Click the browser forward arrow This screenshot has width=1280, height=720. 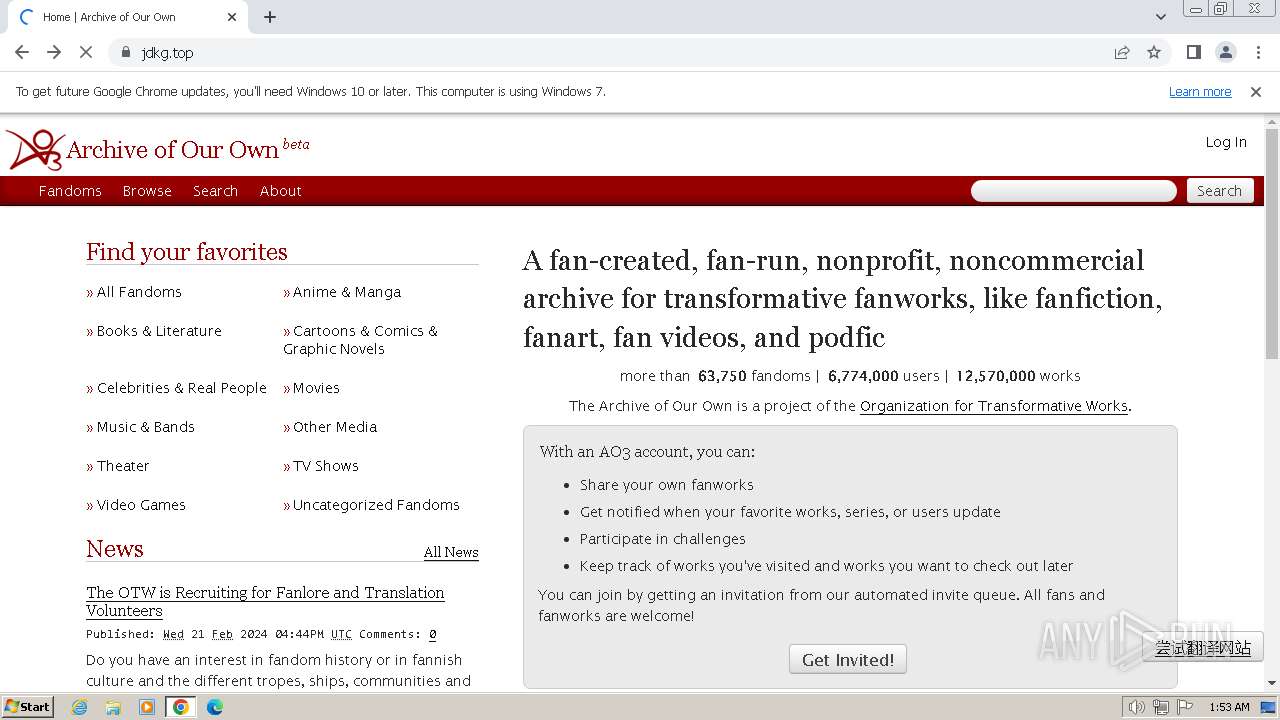(54, 52)
